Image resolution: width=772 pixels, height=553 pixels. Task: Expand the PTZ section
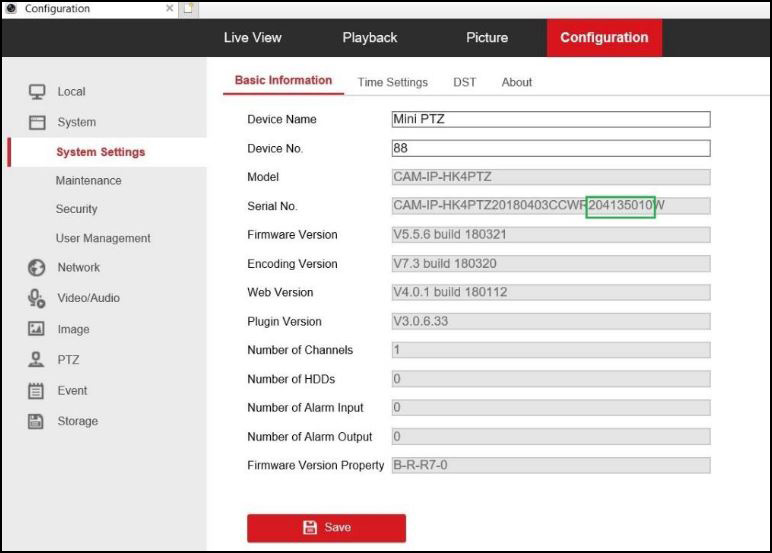pyautogui.click(x=68, y=360)
